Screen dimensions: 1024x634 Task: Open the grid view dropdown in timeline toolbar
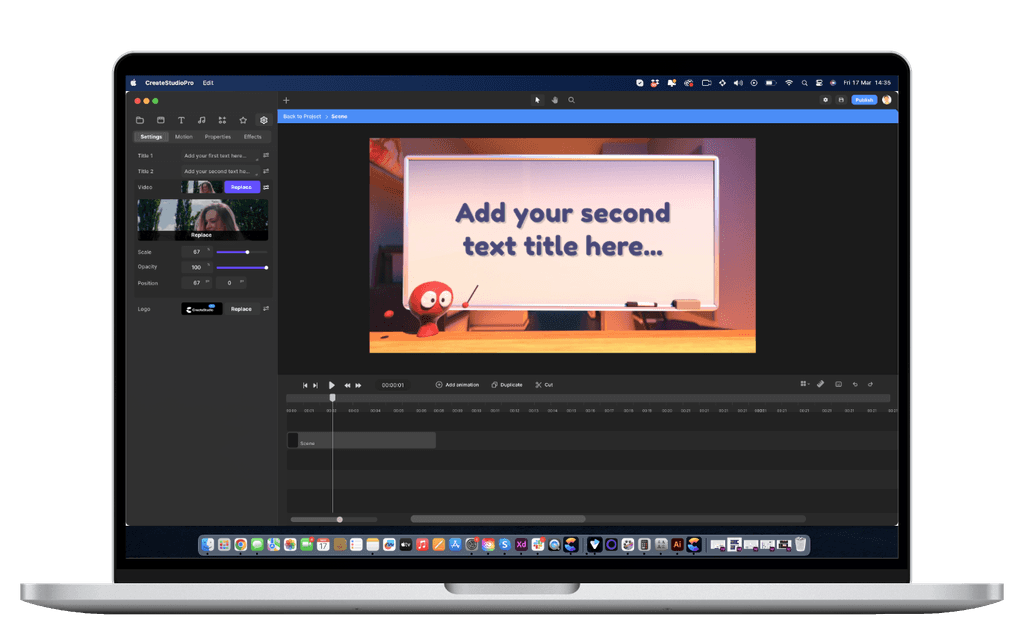(804, 384)
